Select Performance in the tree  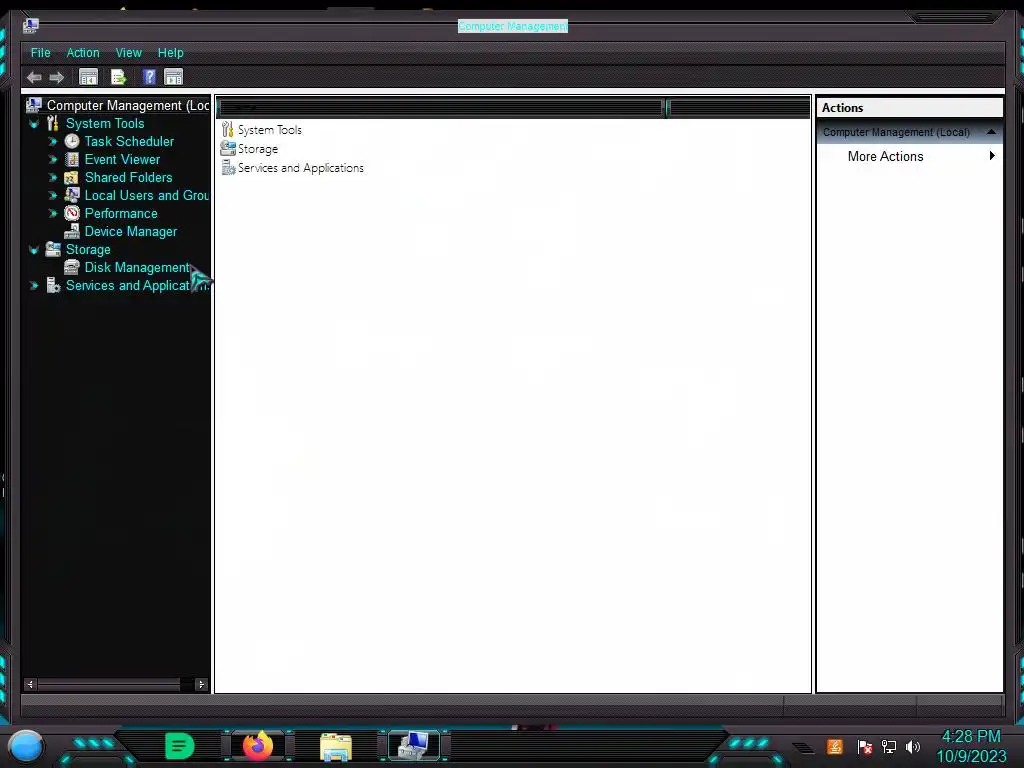[121, 214]
